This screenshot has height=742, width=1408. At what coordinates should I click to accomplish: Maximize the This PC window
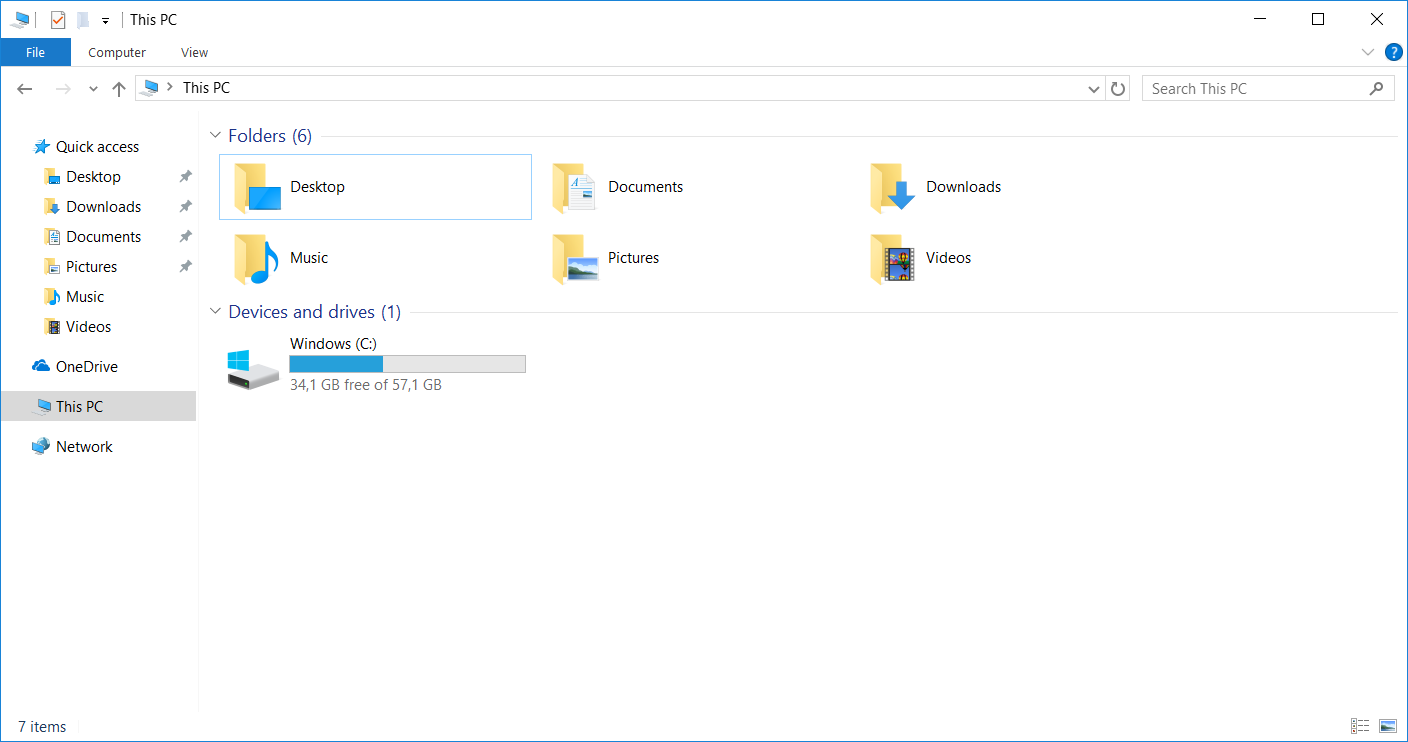click(1318, 19)
